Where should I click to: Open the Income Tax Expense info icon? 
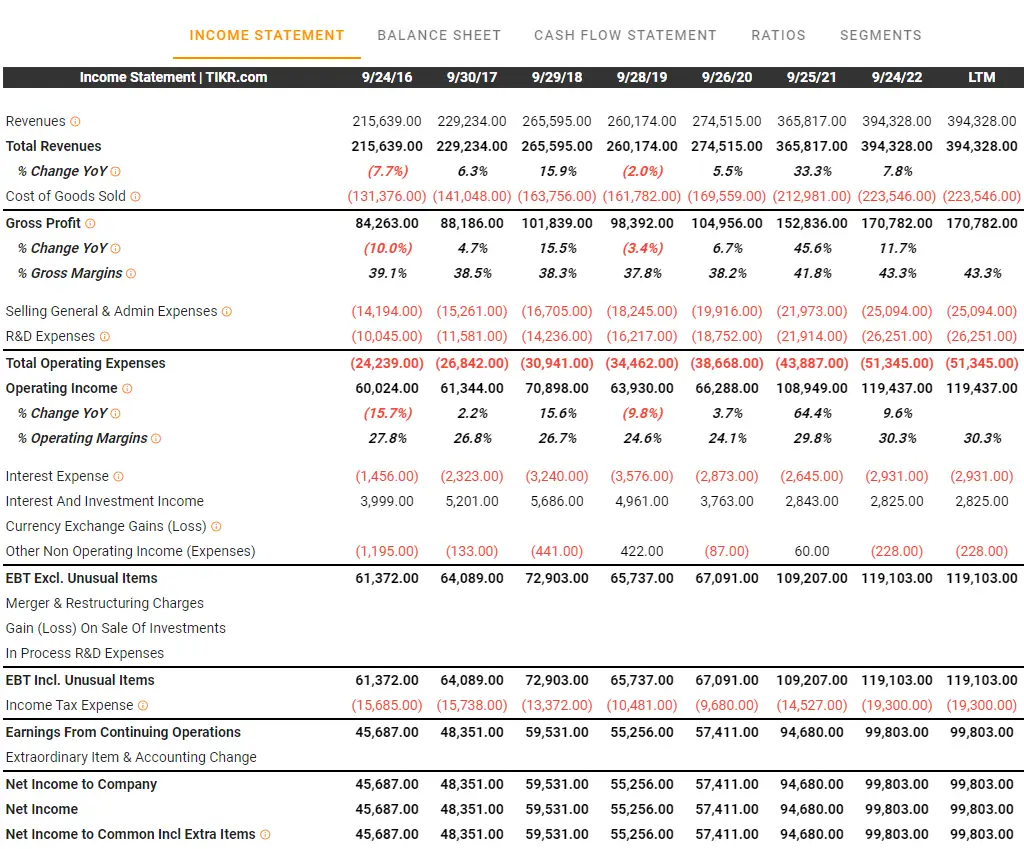tap(142, 705)
